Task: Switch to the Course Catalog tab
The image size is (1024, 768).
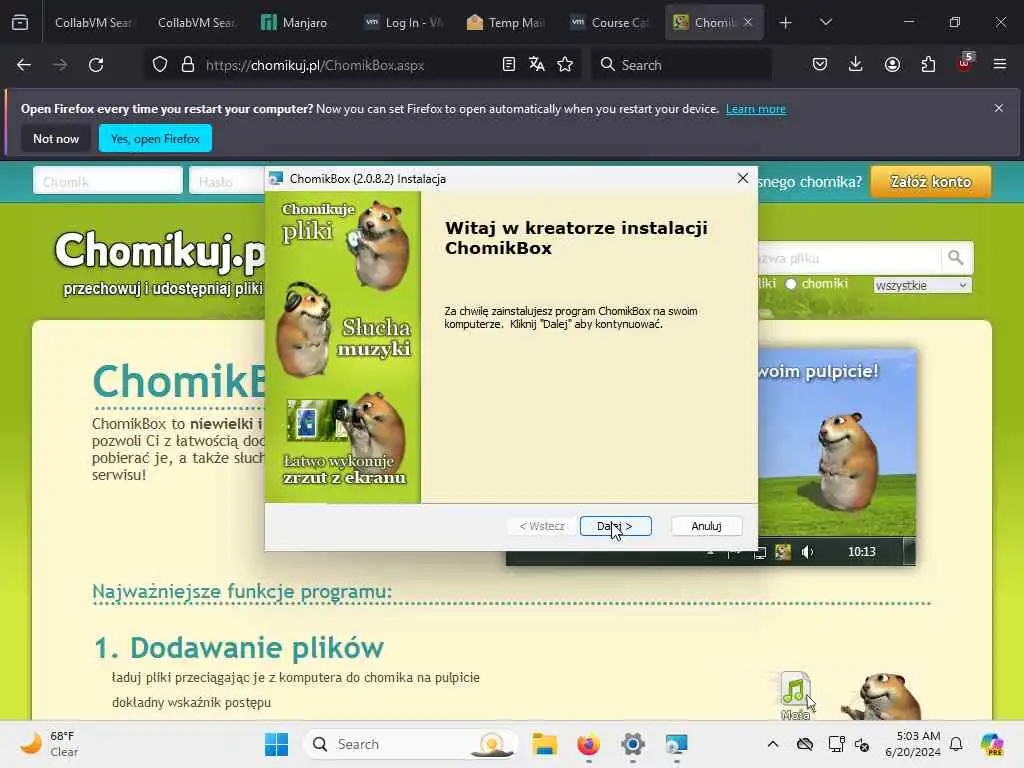Action: 611,22
